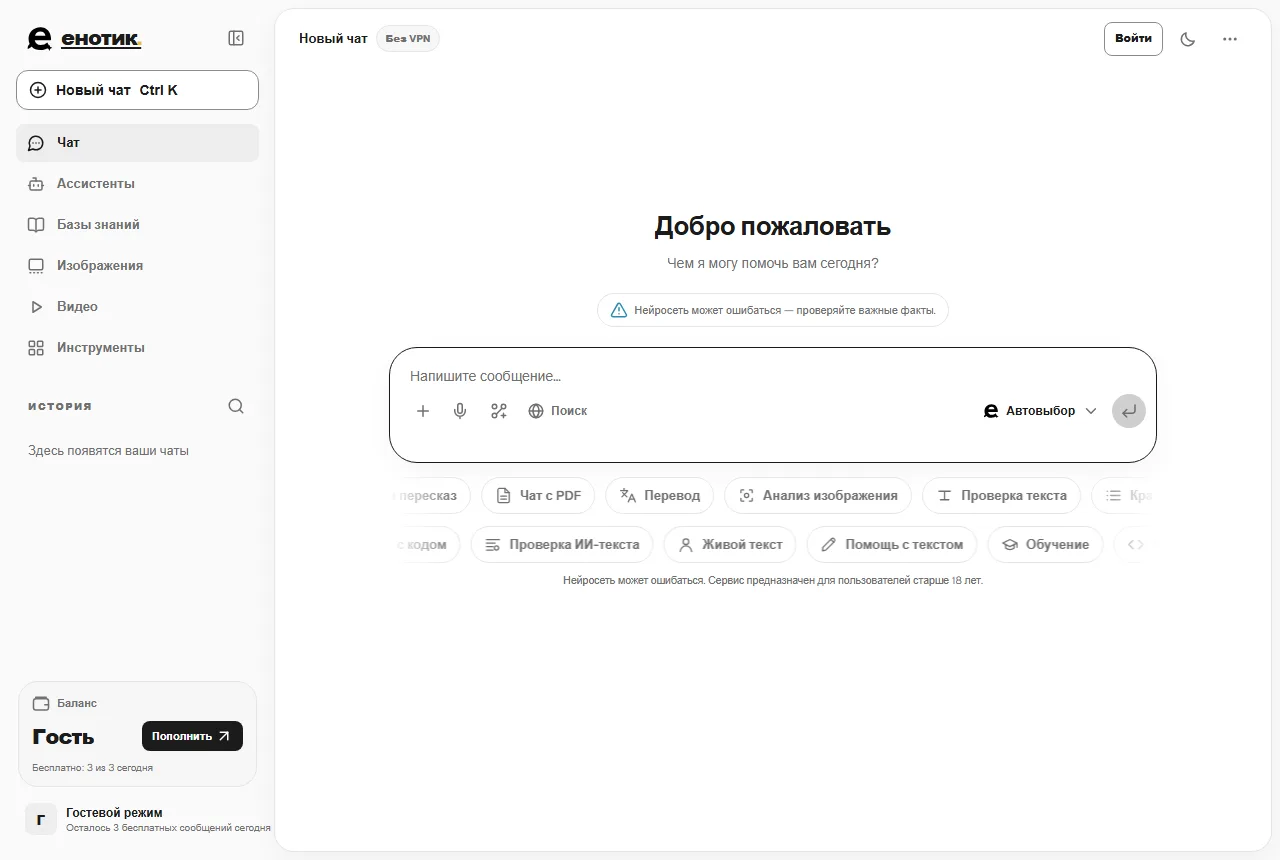Image resolution: width=1280 pixels, height=860 pixels.
Task: Open the Чат section
Action: click(137, 143)
